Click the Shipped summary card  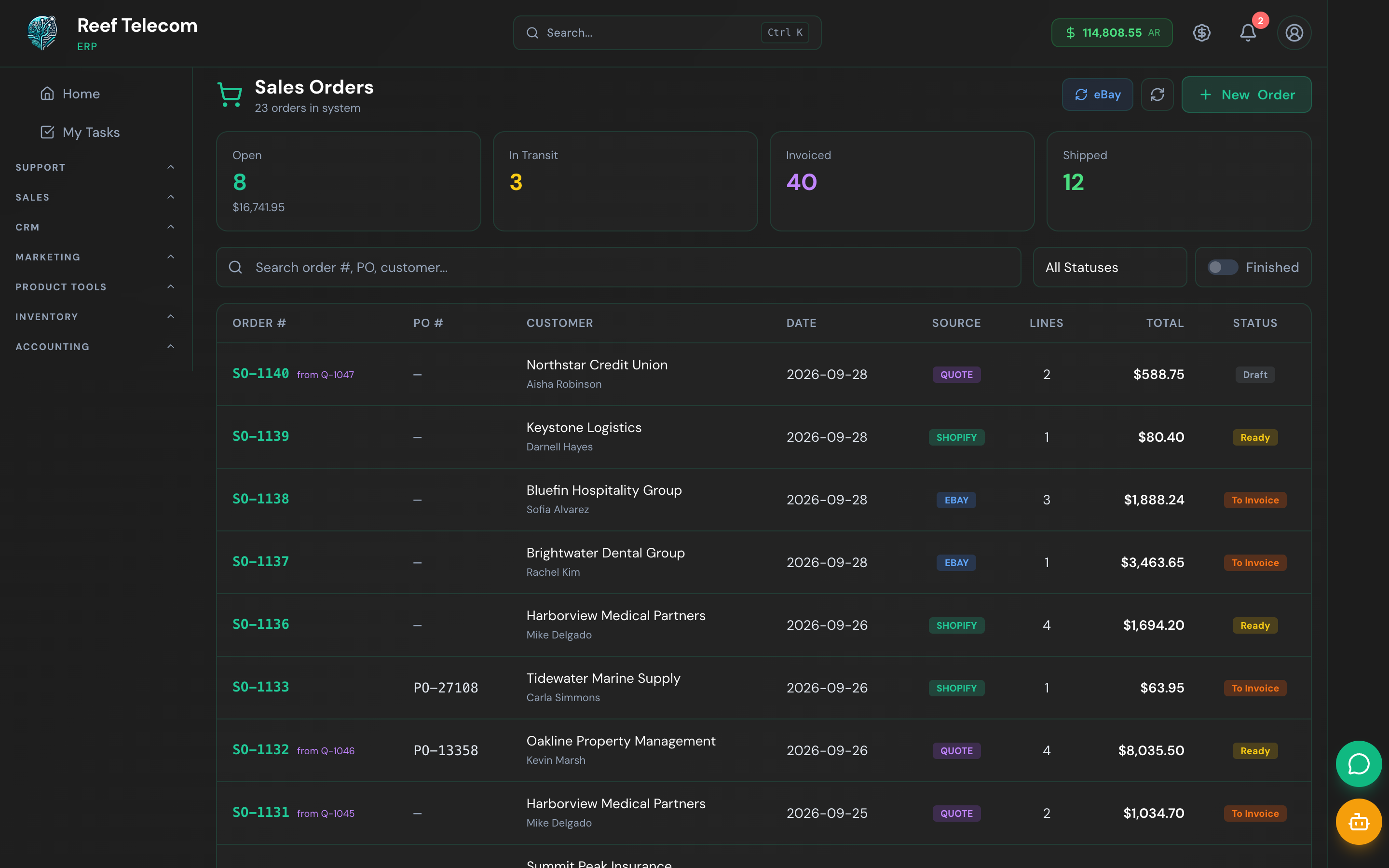tap(1178, 181)
